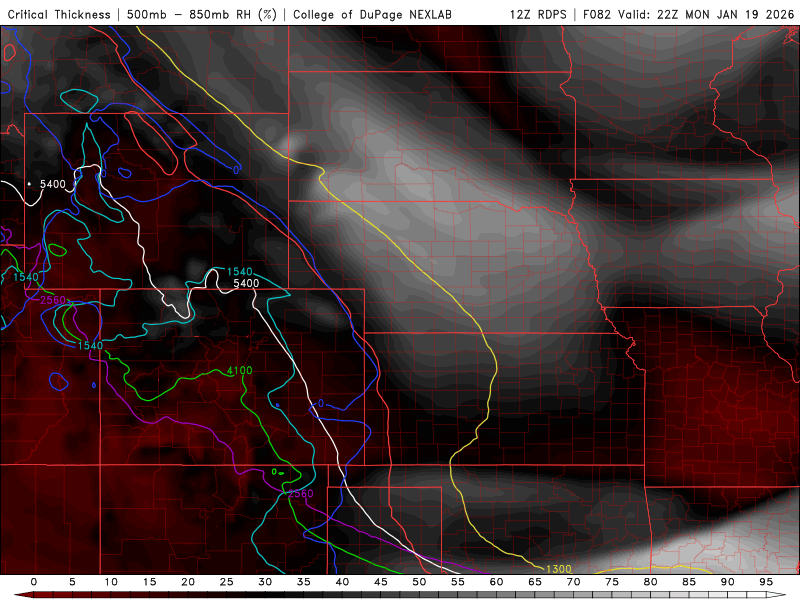Viewport: 800px width, 600px height.
Task: Click colorbar tick value "80"
Action: pos(651,582)
